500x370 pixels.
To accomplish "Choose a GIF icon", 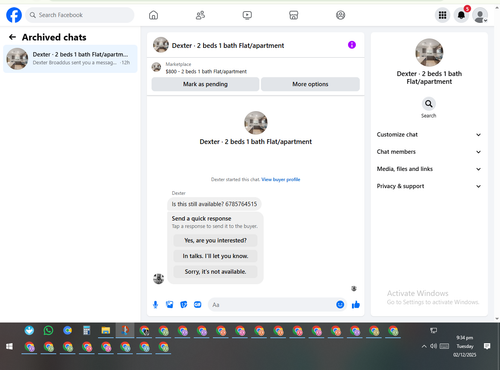I will pos(198,304).
